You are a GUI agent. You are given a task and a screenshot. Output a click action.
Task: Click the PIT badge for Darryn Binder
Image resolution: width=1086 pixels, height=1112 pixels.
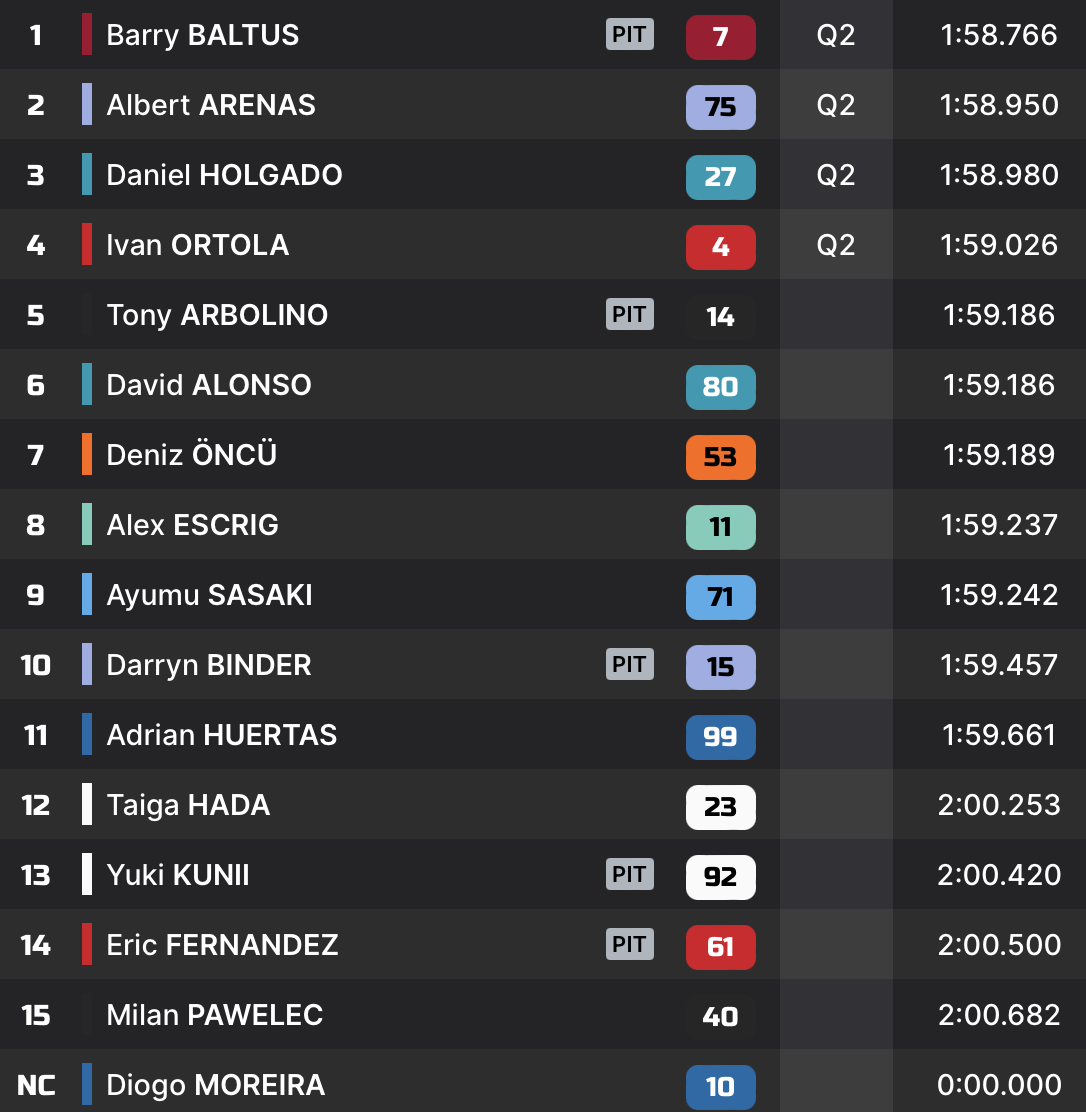coord(629,665)
